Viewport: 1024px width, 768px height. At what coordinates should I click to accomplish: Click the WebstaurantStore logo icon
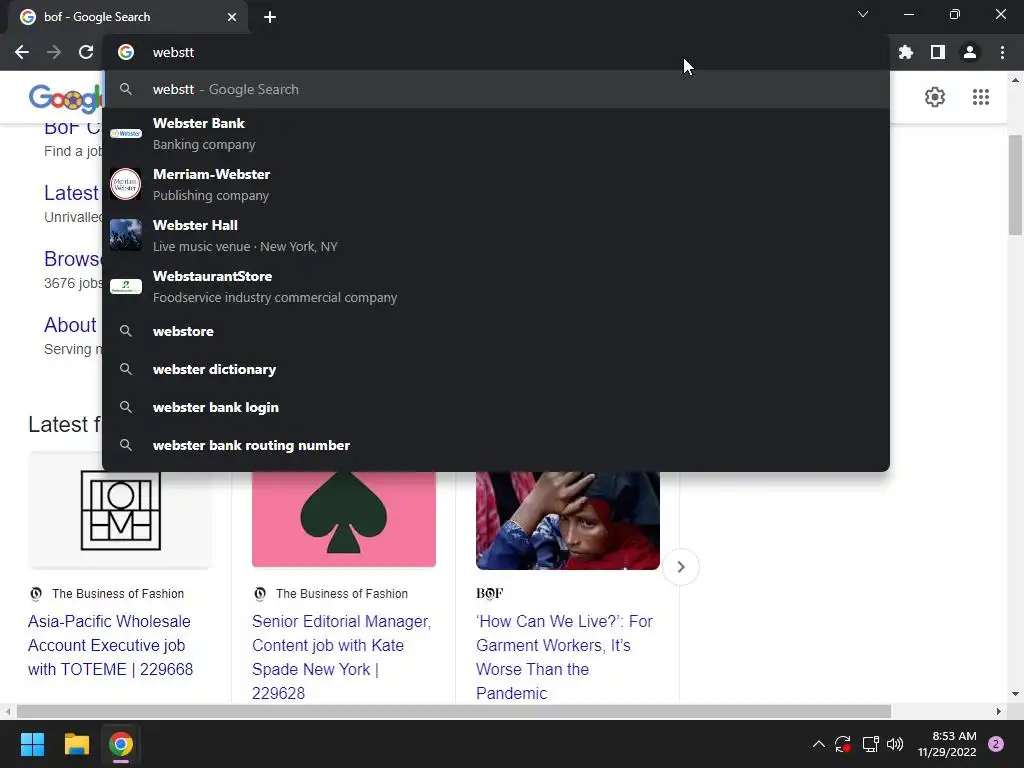click(x=125, y=286)
